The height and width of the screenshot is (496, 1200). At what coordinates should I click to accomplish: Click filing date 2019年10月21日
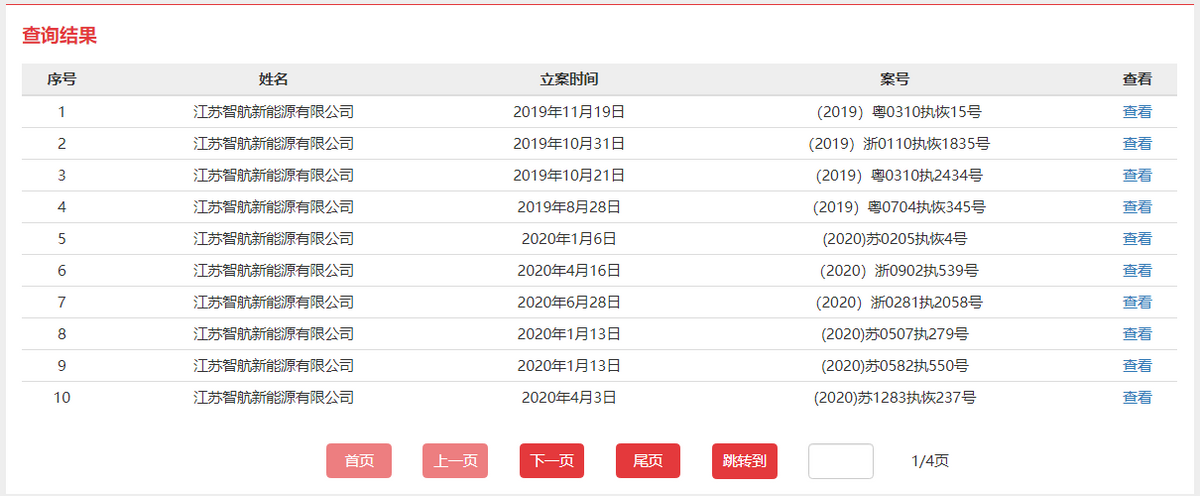coord(569,175)
